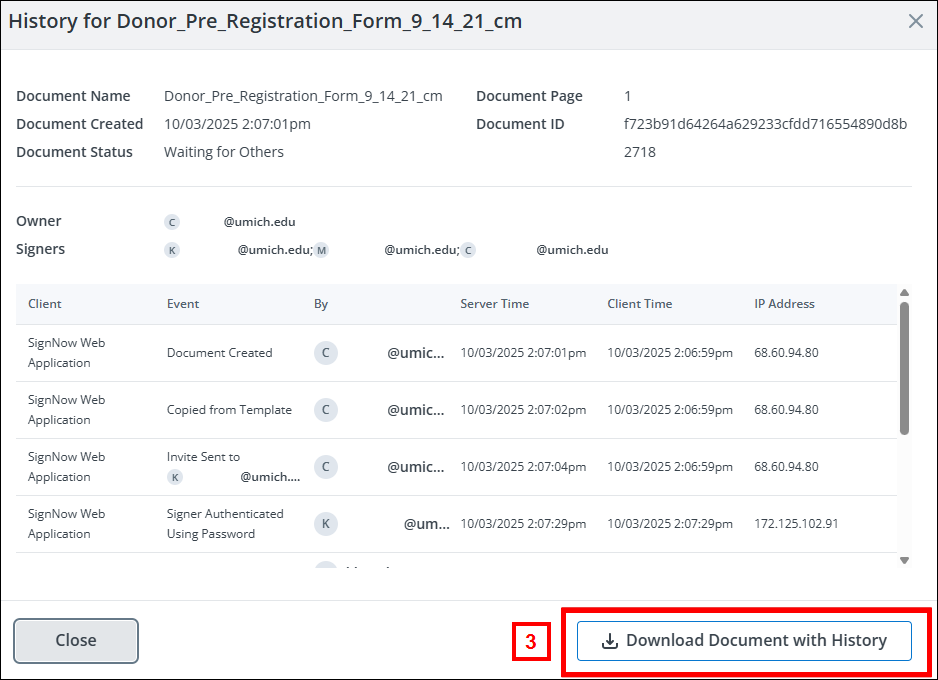This screenshot has height=680, width=938.
Task: Click the M signer avatar in the Signers row
Action: 321,250
